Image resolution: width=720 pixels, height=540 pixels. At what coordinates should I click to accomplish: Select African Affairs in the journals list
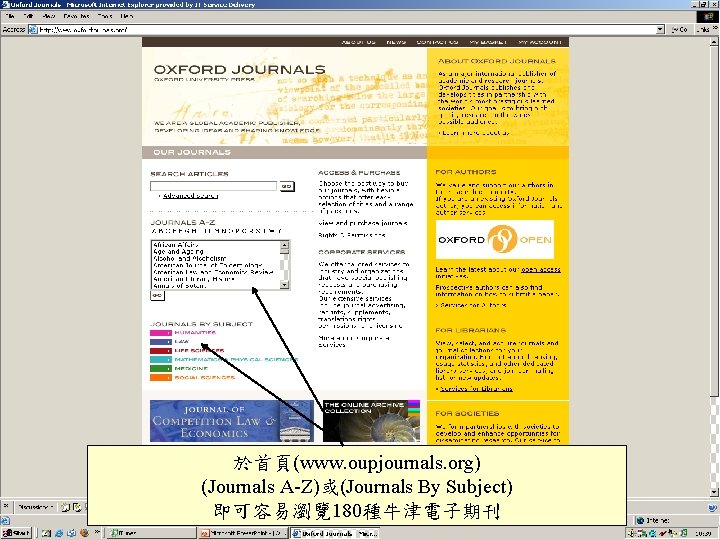(176, 245)
